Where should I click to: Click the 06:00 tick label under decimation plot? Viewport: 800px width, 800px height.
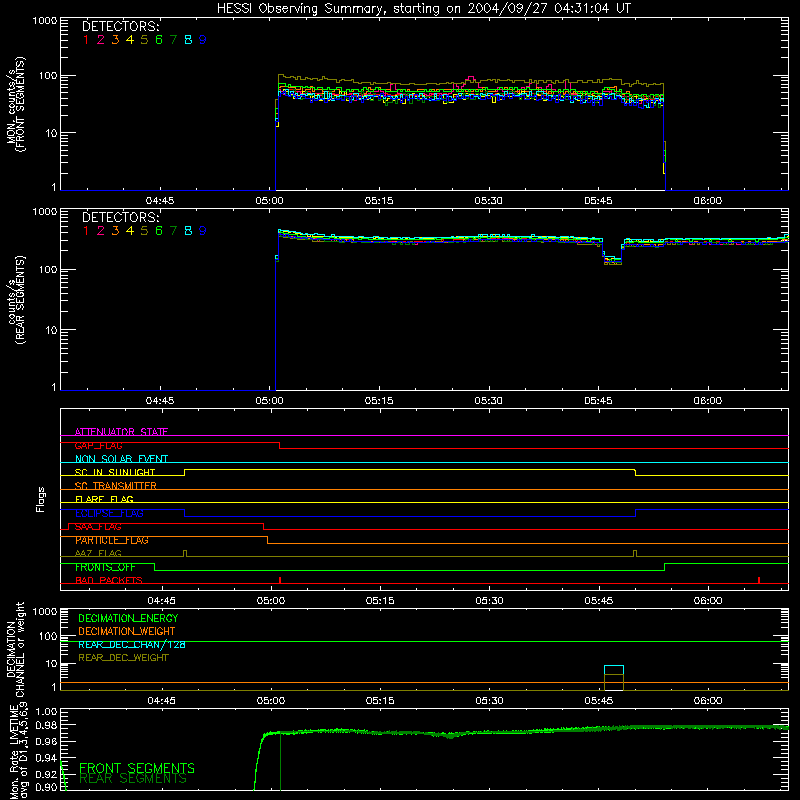point(708,701)
